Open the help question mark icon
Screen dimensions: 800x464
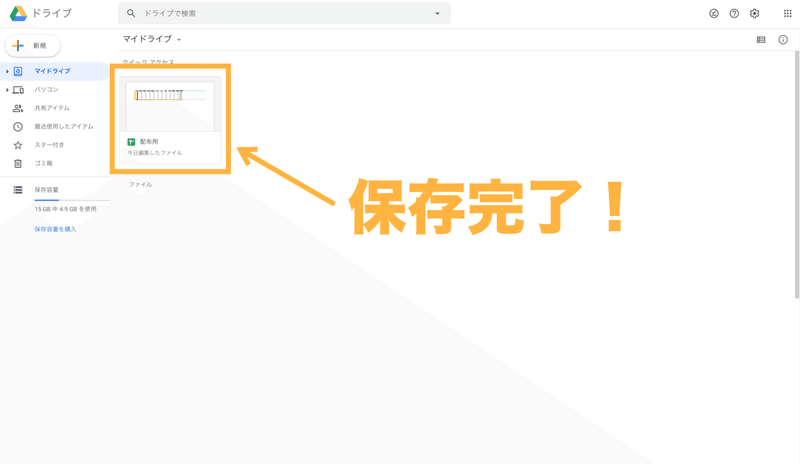point(734,14)
